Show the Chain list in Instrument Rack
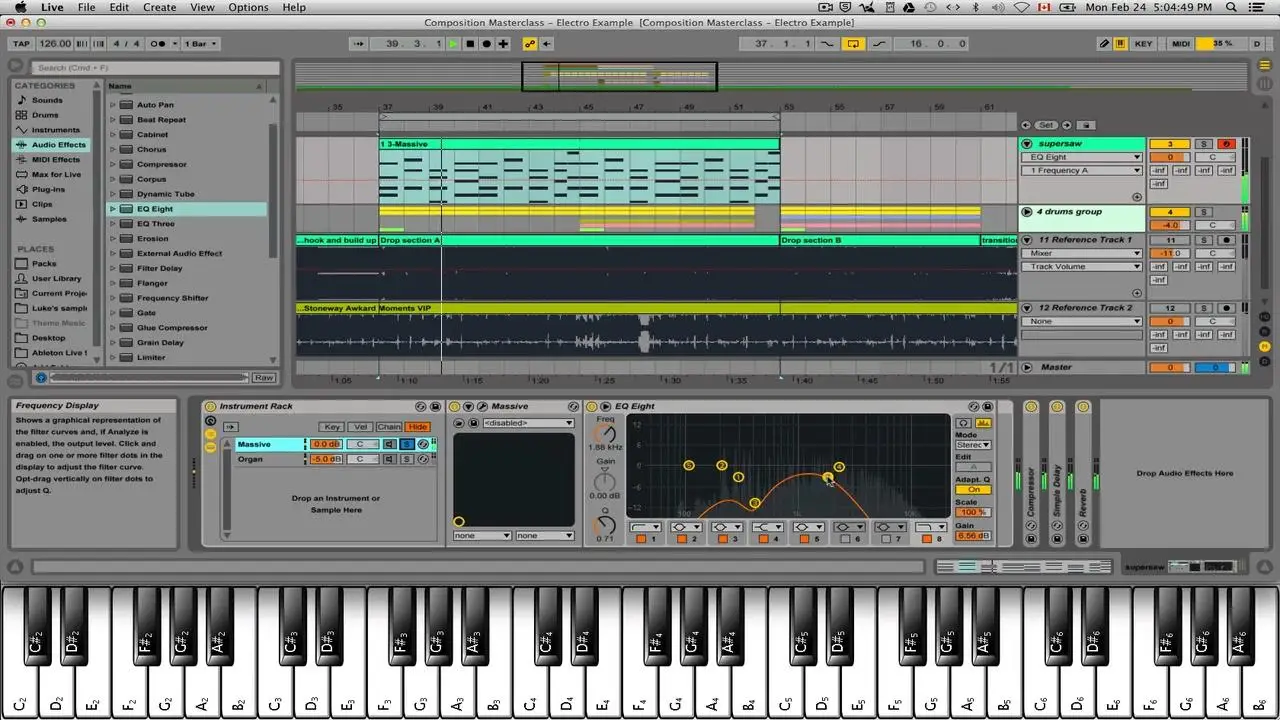Screen dimensions: 1280x720 tap(389, 427)
